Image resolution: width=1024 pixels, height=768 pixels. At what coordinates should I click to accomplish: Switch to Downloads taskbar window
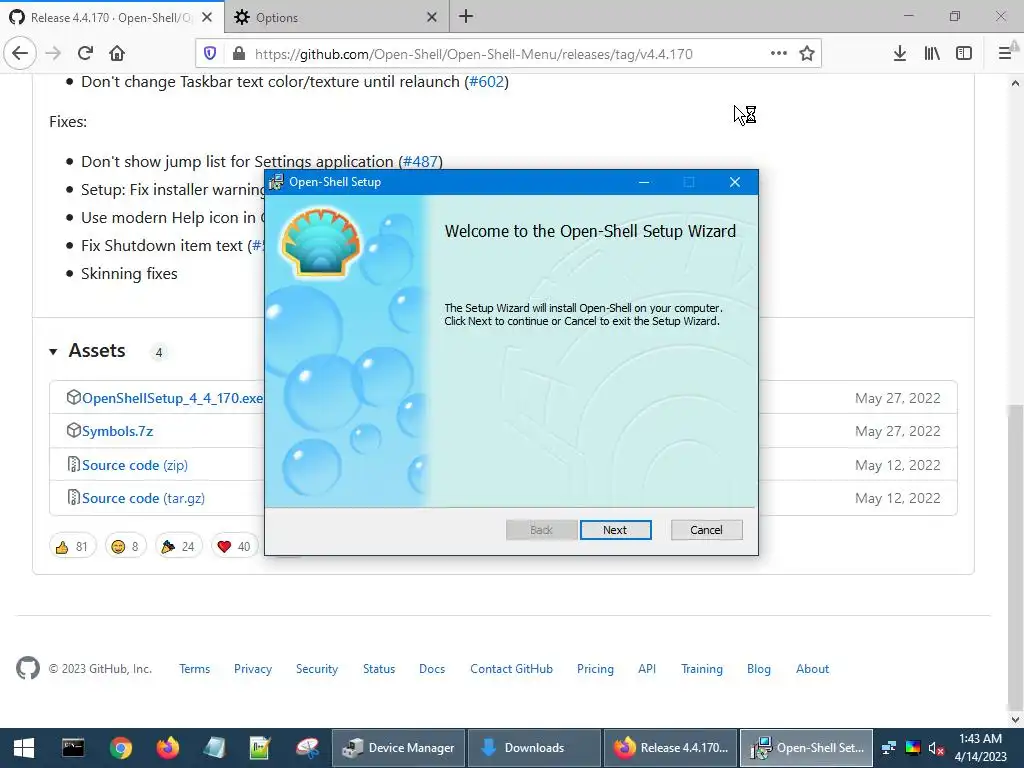(534, 748)
